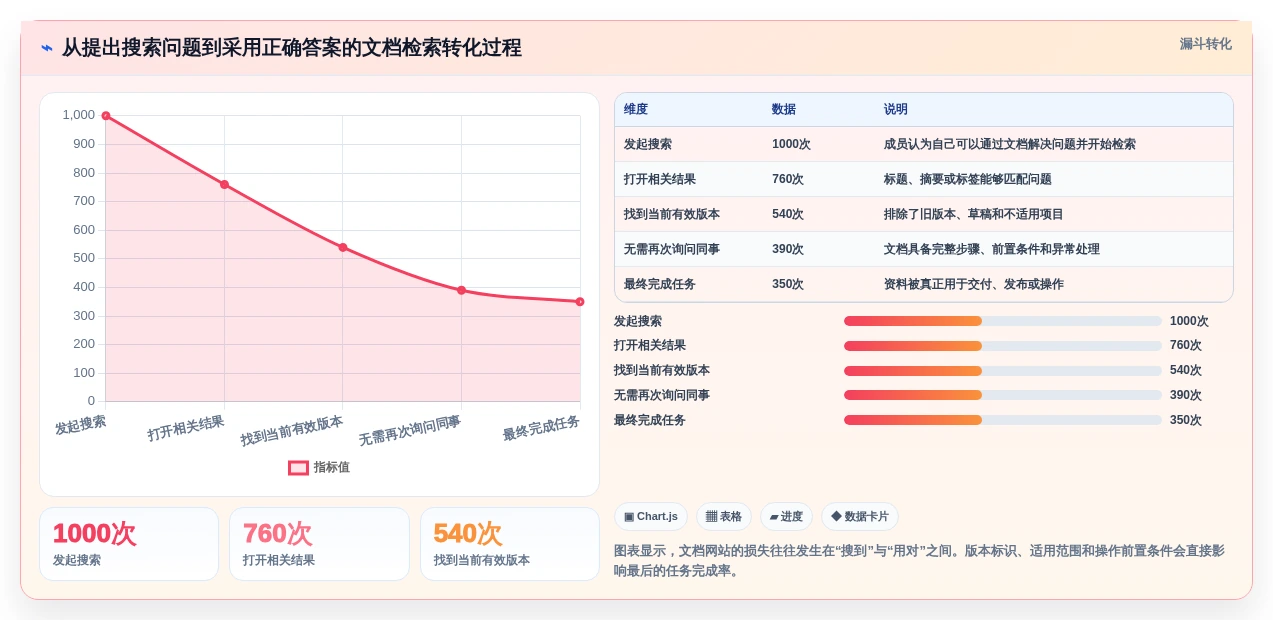Click the 打开相关结果 progress bar
The height and width of the screenshot is (620, 1273).
pyautogui.click(x=1003, y=346)
